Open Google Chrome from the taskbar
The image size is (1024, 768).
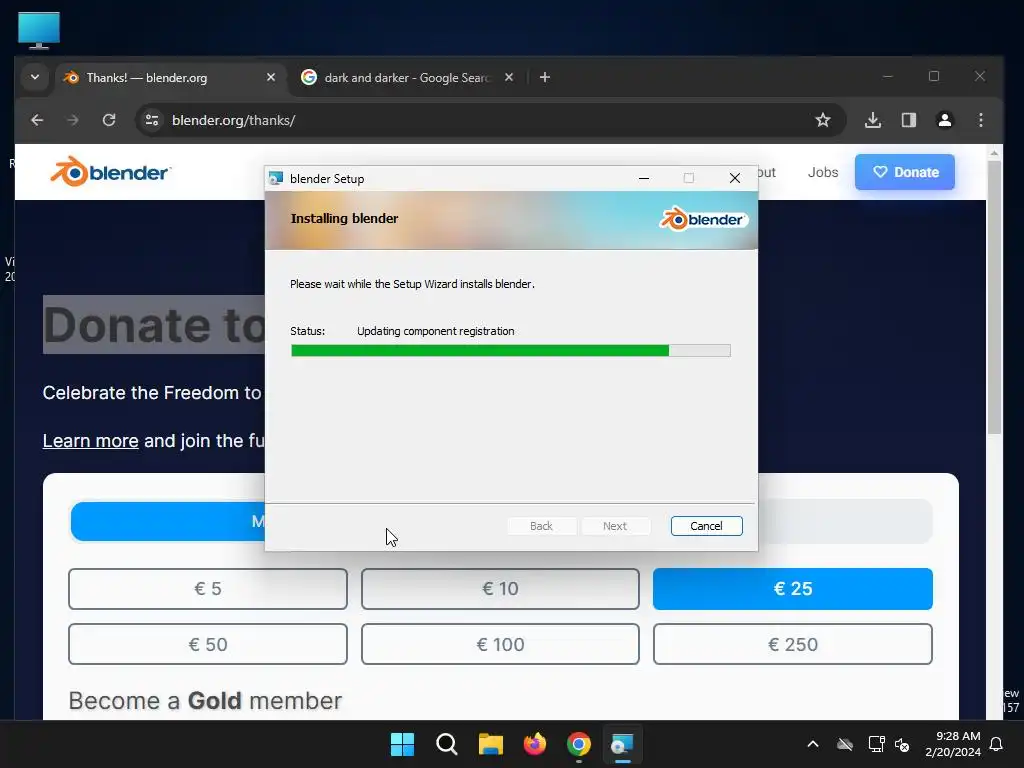point(579,744)
